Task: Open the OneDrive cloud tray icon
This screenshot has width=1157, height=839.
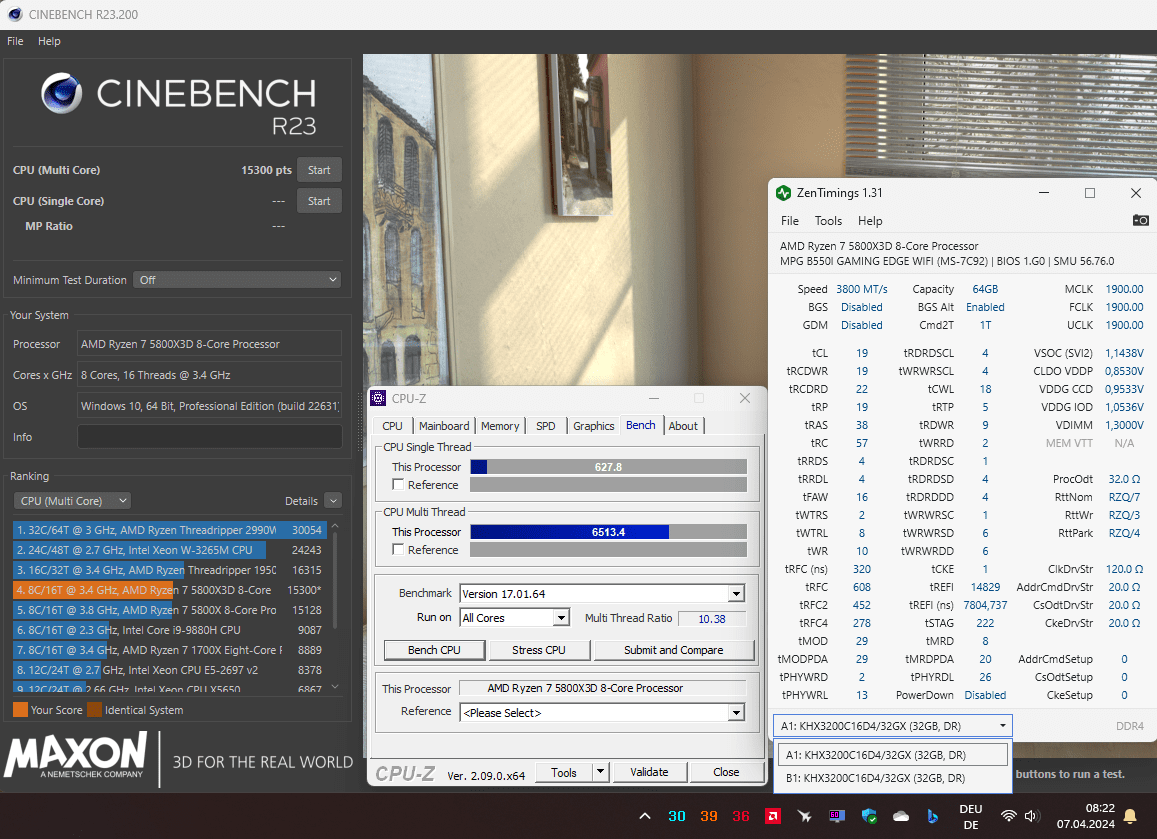Action: (900, 816)
